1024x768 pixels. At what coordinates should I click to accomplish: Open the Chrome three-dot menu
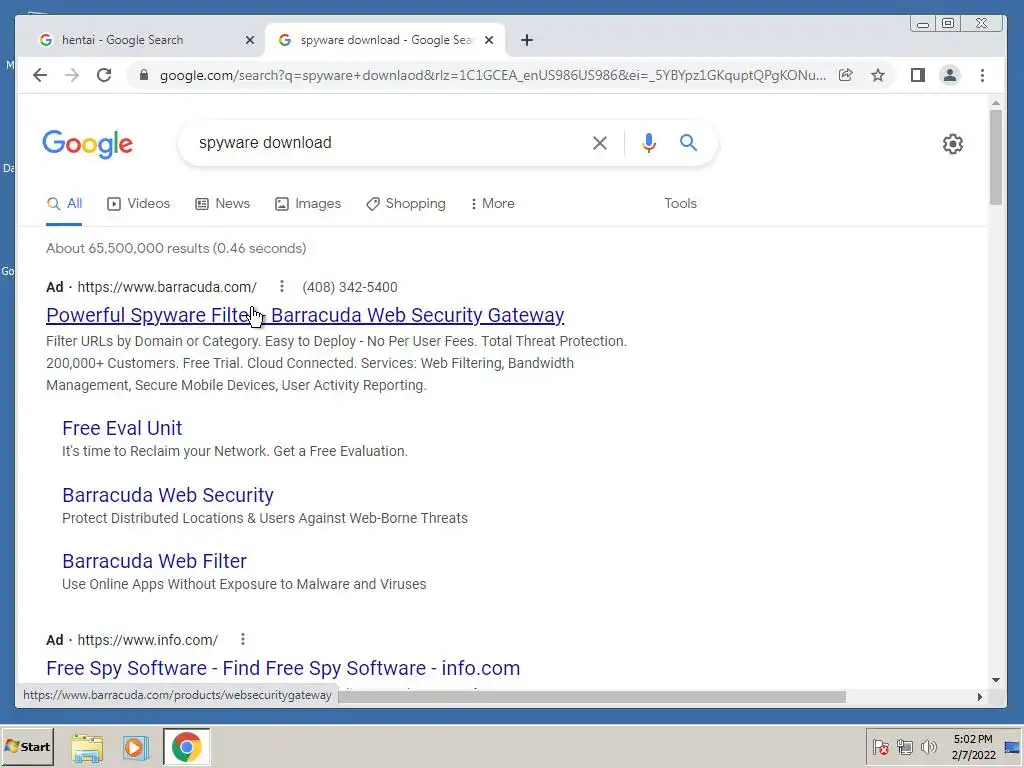(982, 75)
